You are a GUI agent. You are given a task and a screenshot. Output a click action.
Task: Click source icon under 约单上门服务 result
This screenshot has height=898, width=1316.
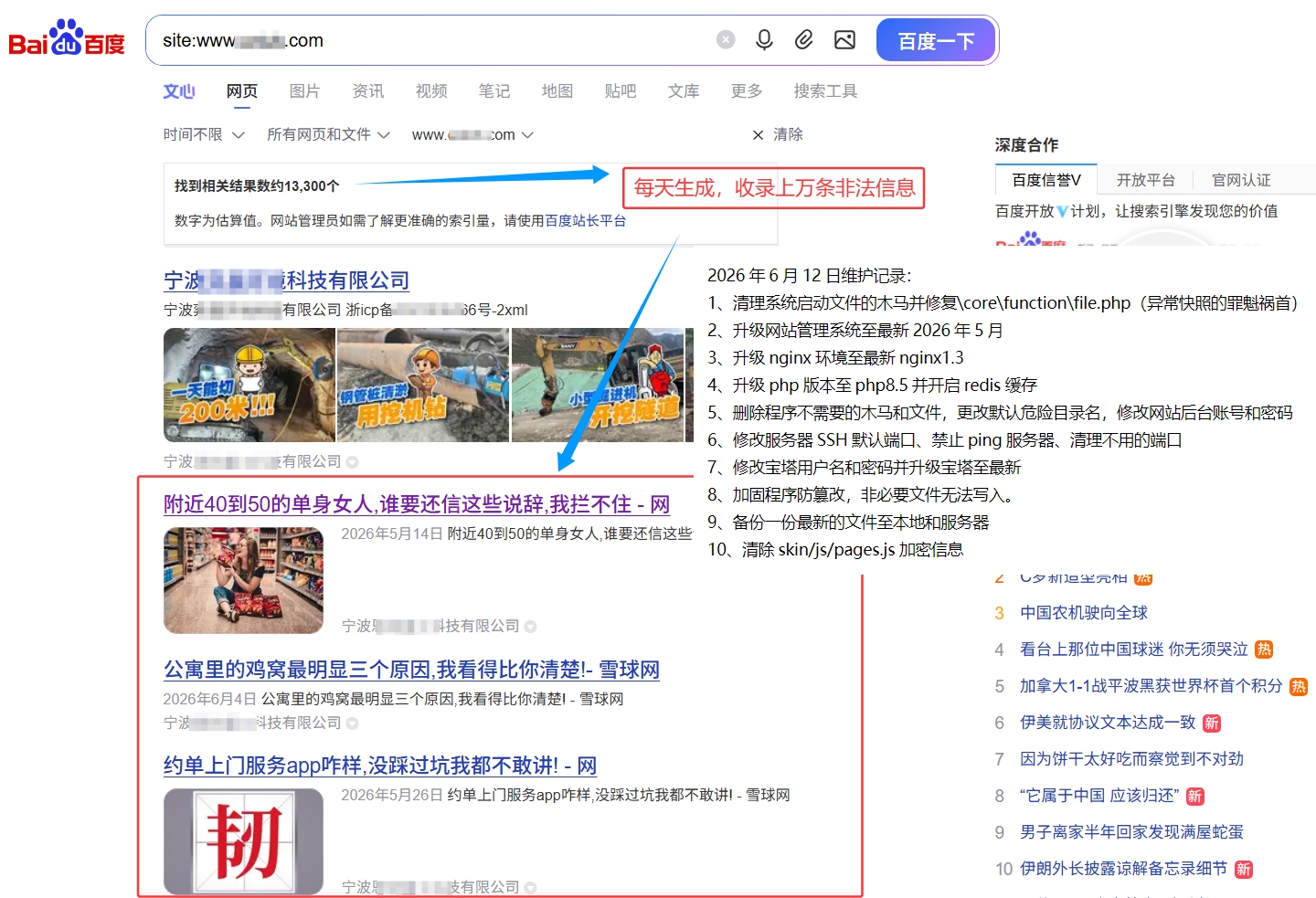(531, 888)
